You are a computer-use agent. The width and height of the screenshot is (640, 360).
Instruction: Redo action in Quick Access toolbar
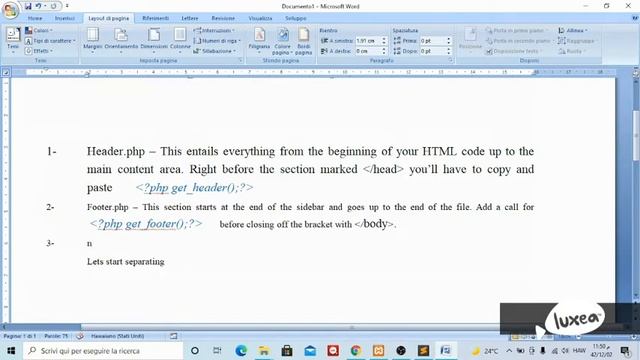point(53,6)
